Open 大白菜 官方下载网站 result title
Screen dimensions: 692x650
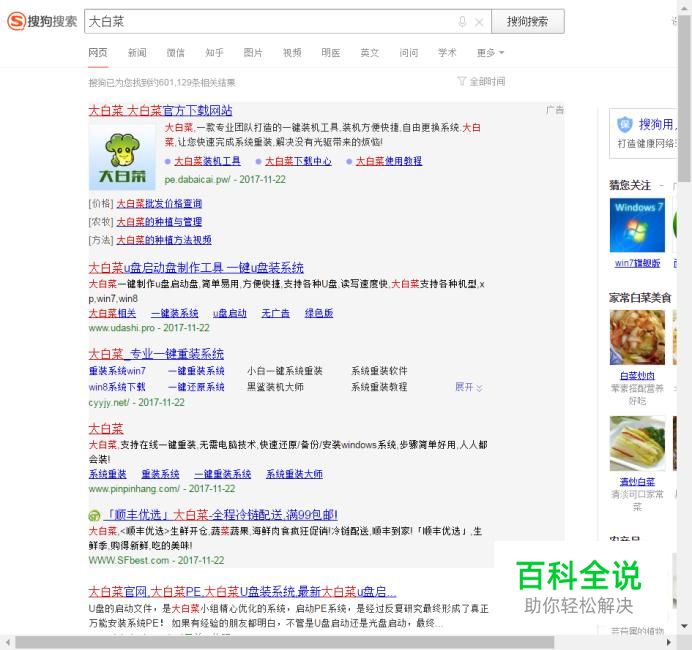click(x=160, y=110)
